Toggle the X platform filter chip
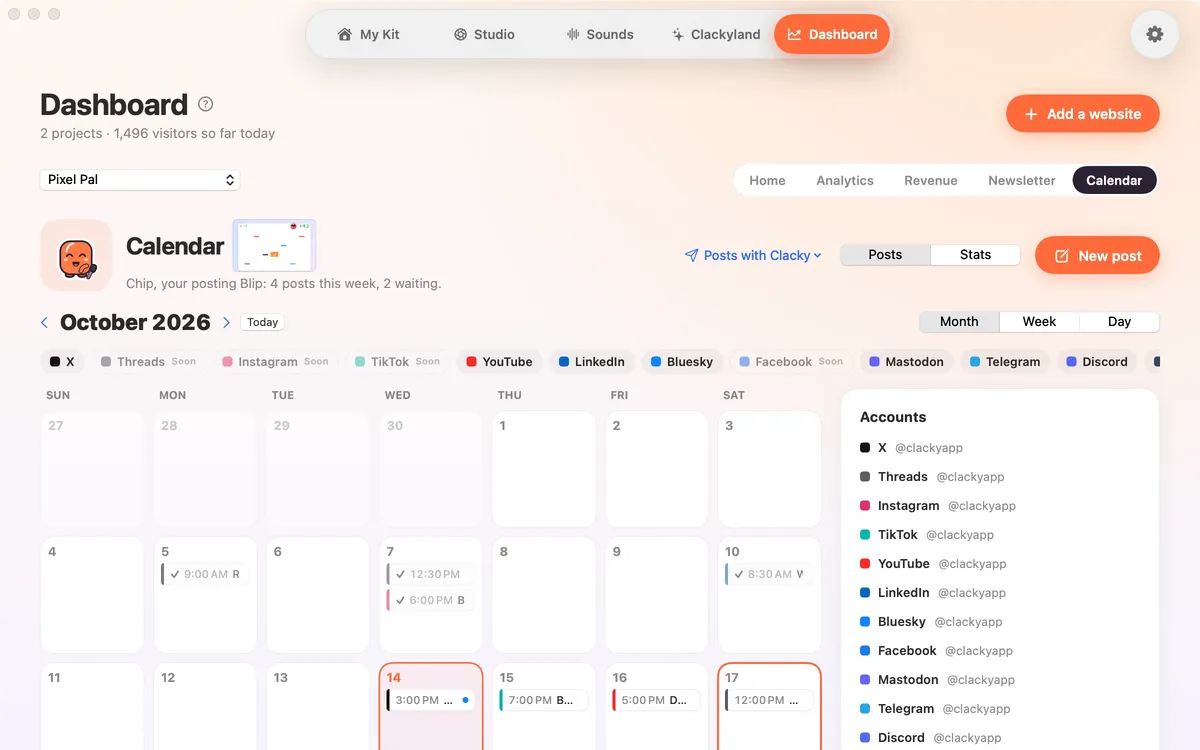Image resolution: width=1200 pixels, height=750 pixels. pyautogui.click(x=62, y=362)
